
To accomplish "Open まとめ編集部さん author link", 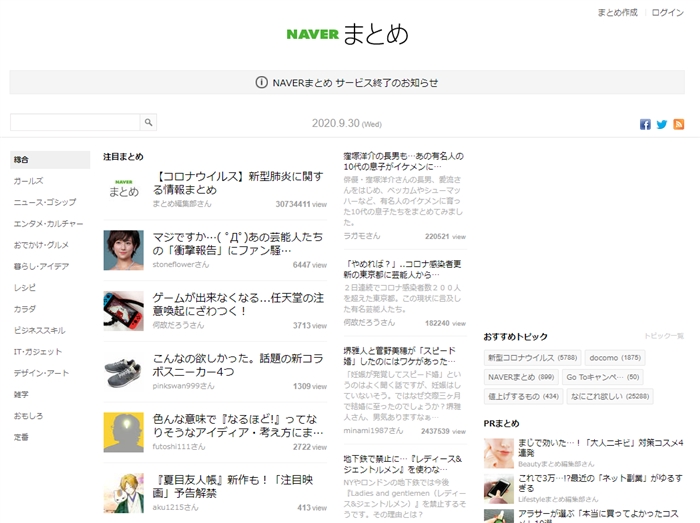I will [x=182, y=203].
